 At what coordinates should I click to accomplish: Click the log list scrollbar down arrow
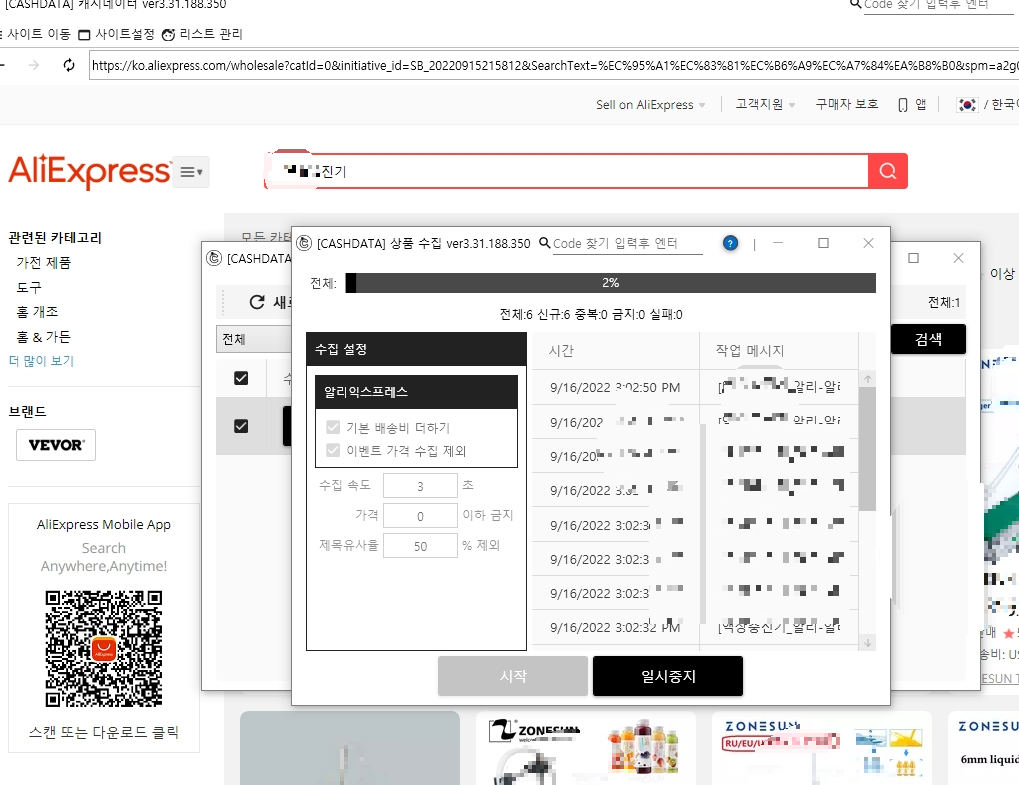[x=868, y=643]
